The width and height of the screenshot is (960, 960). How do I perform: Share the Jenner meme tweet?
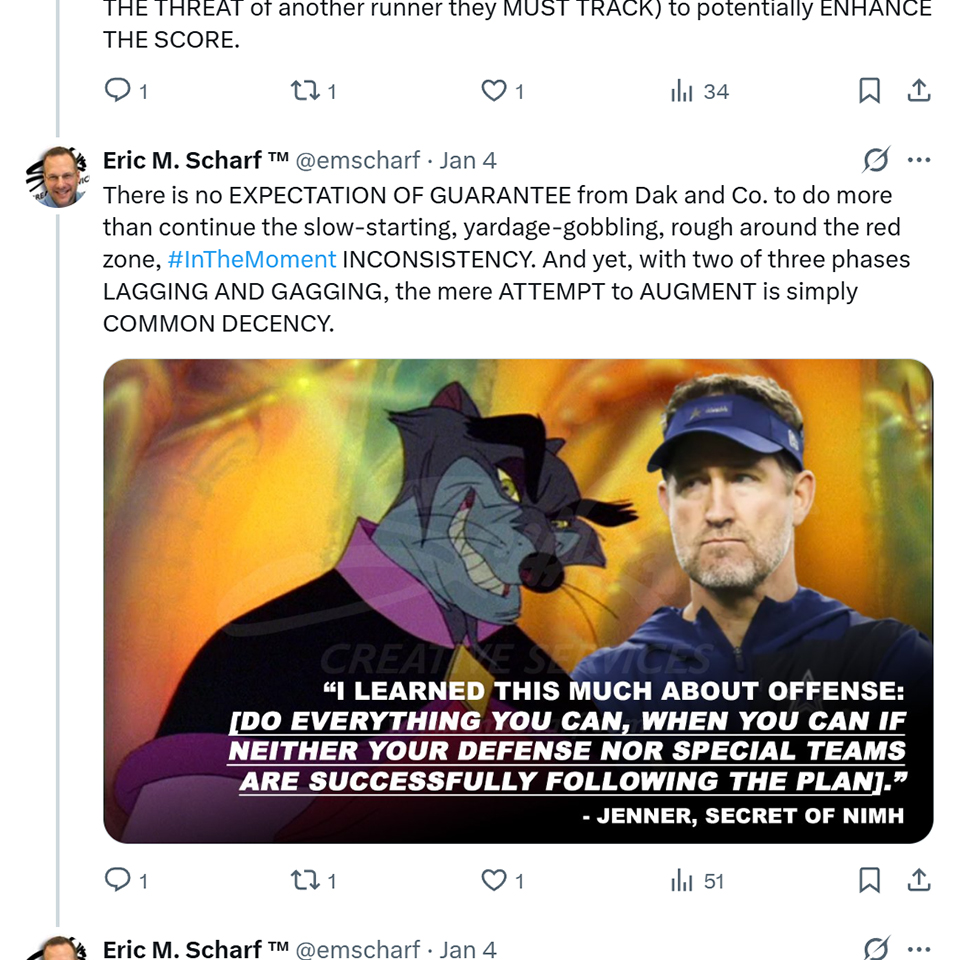click(919, 880)
